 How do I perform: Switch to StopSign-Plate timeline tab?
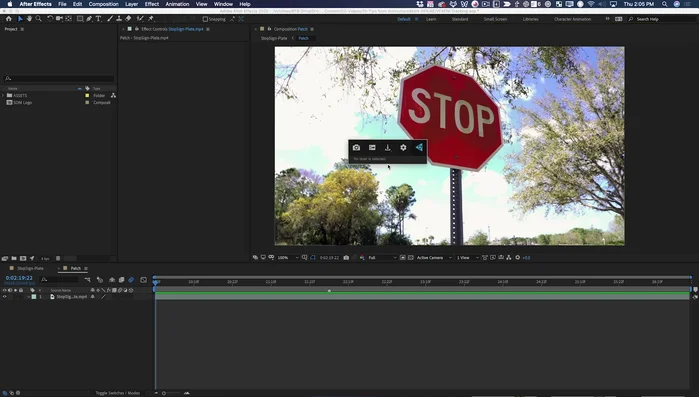pos(30,268)
